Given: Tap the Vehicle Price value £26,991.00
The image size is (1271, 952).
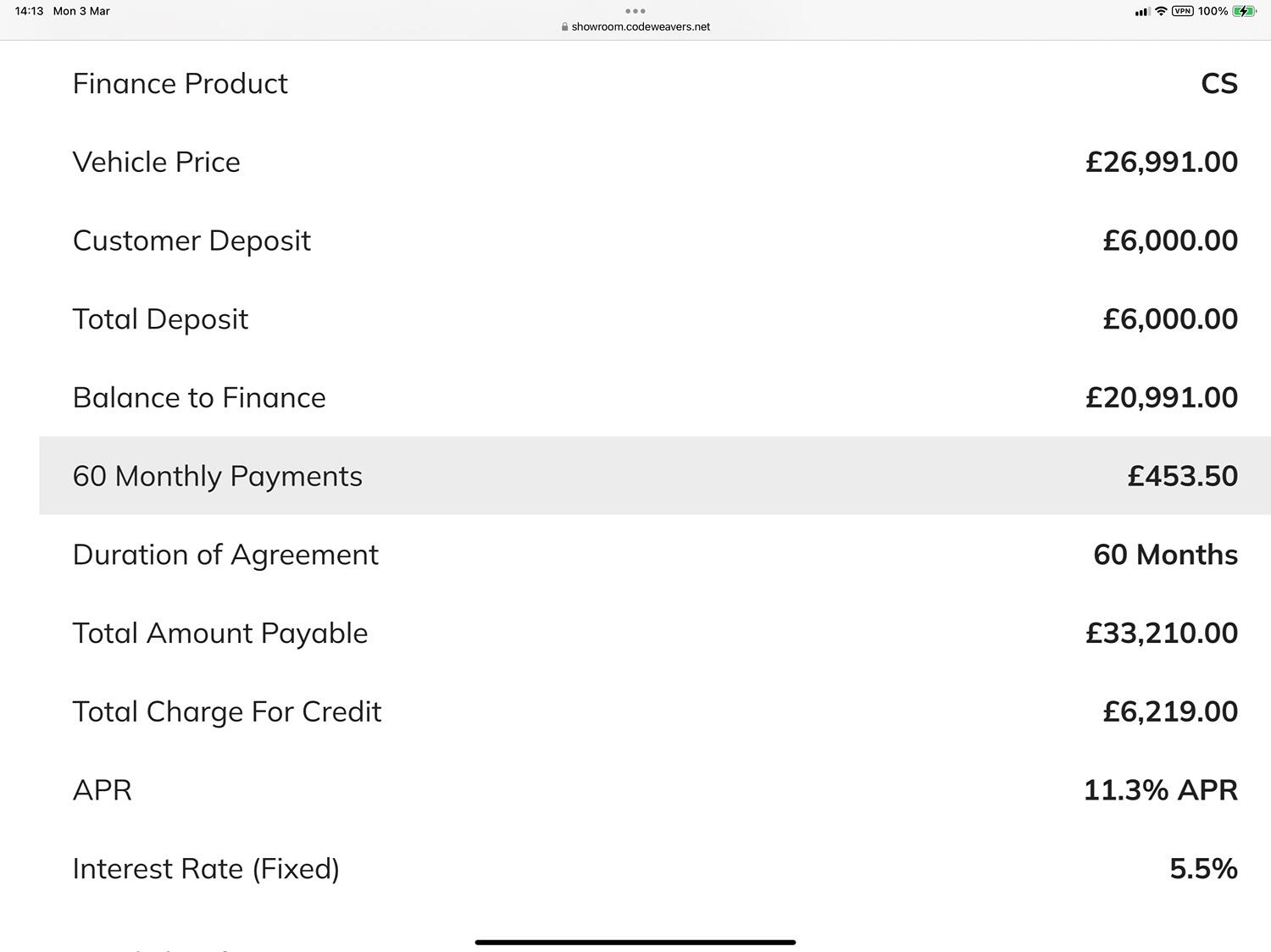Looking at the screenshot, I should [1162, 162].
